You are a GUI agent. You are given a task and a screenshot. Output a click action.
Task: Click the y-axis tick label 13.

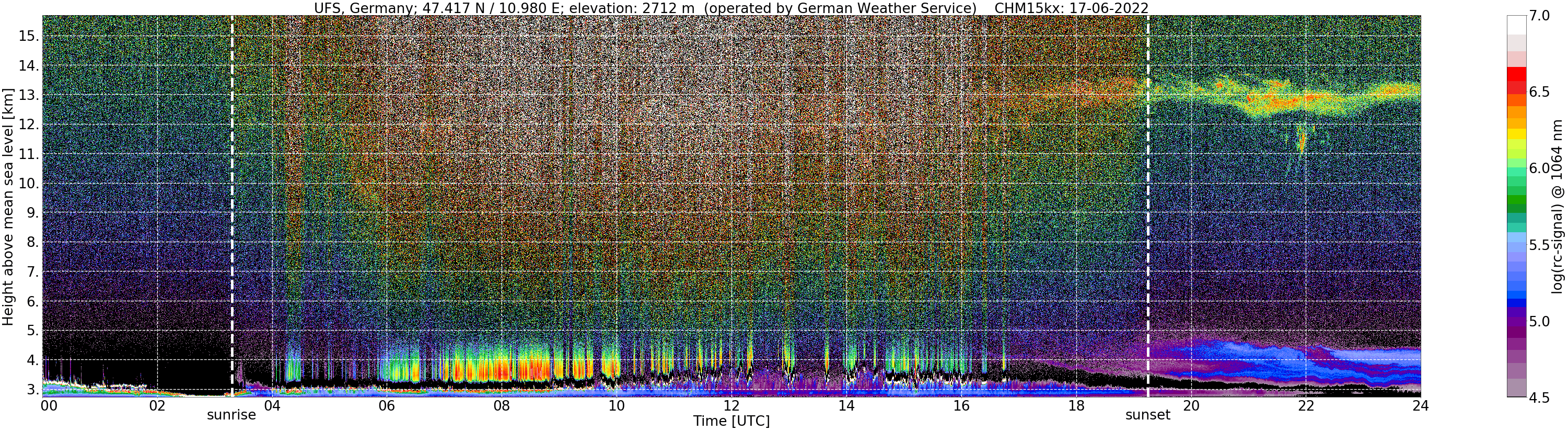[29, 95]
